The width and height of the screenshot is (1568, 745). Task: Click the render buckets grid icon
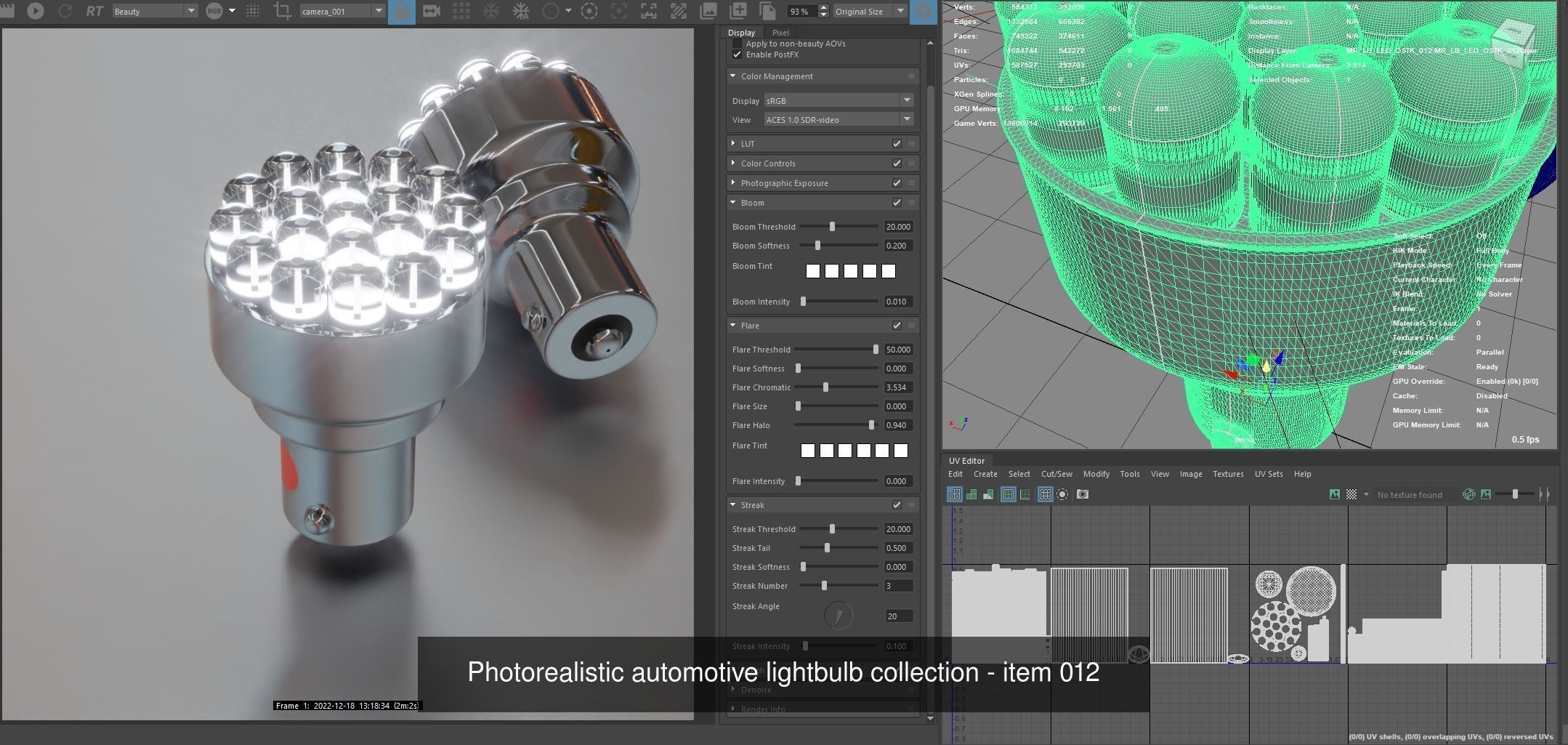click(x=461, y=11)
